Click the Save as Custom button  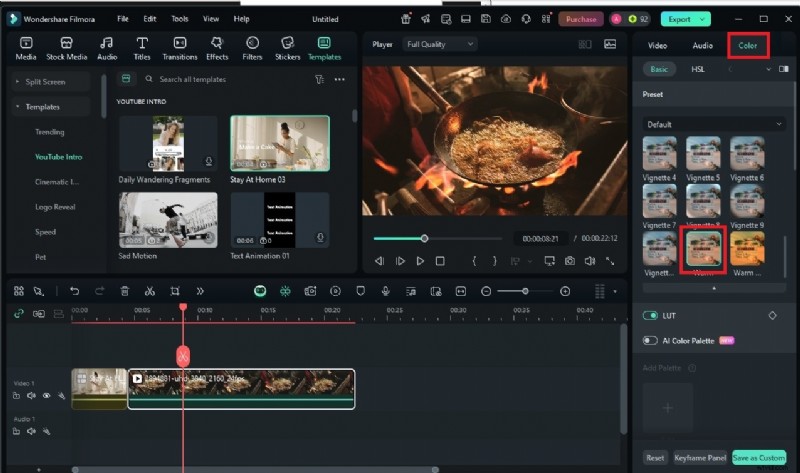(x=758, y=458)
